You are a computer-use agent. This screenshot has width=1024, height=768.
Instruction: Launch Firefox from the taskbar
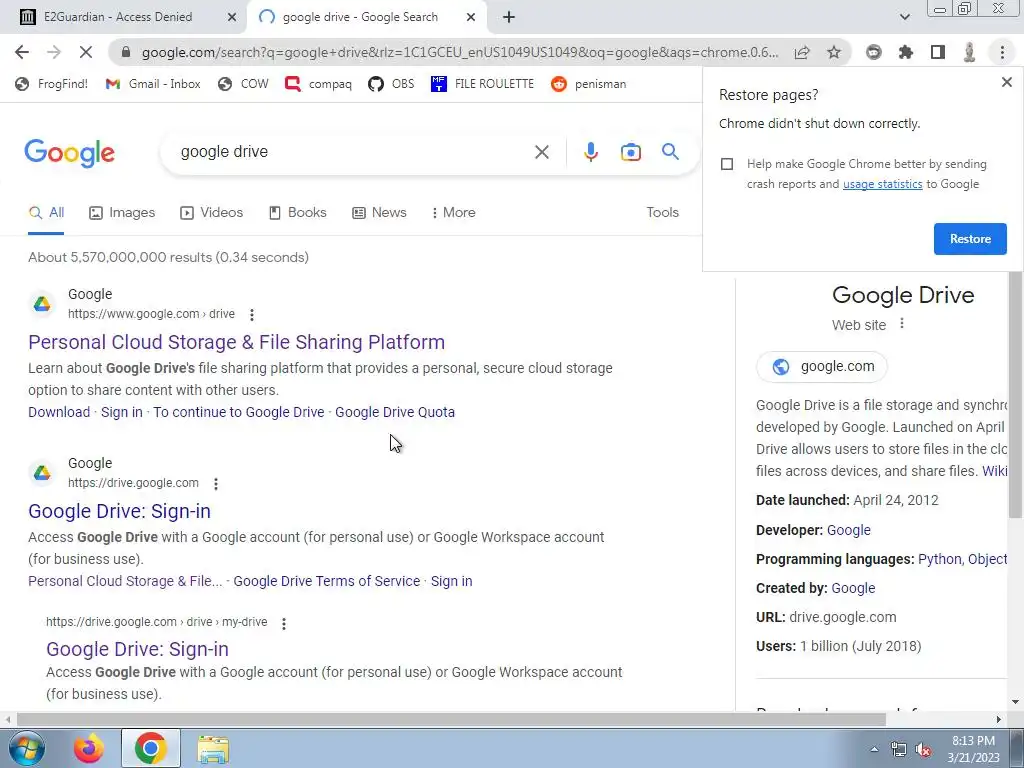point(88,748)
